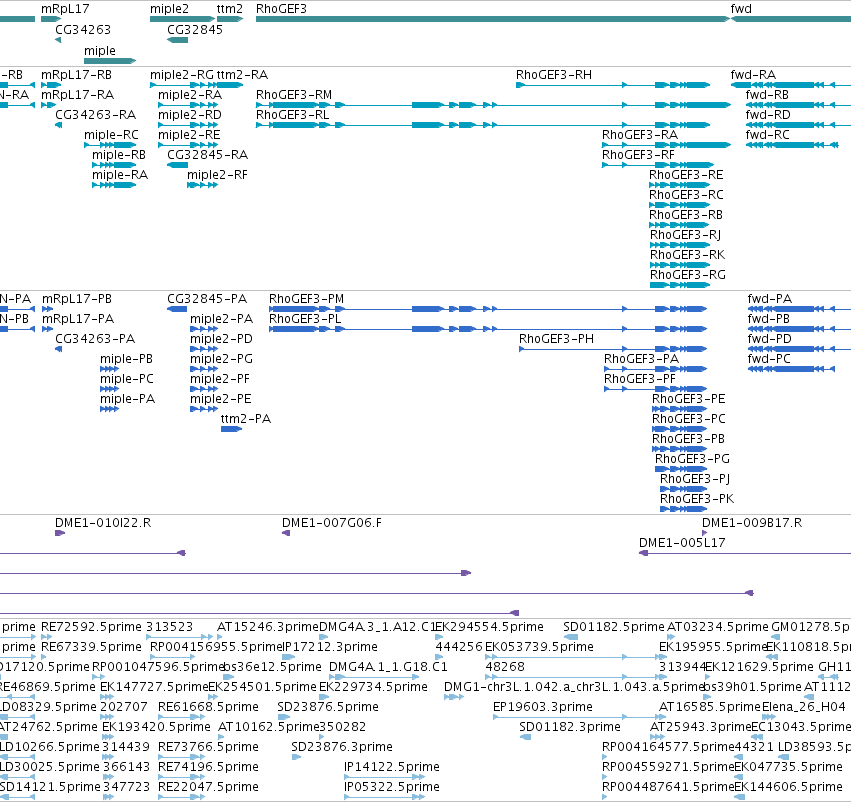Viewport: 851px width, 802px height.
Task: Click the fwd-PA protein label
Action: (x=770, y=298)
